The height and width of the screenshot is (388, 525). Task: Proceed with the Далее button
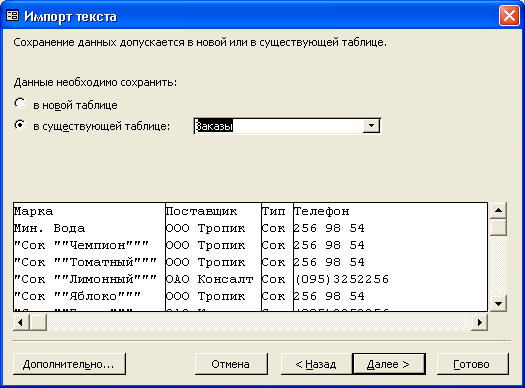point(389,364)
